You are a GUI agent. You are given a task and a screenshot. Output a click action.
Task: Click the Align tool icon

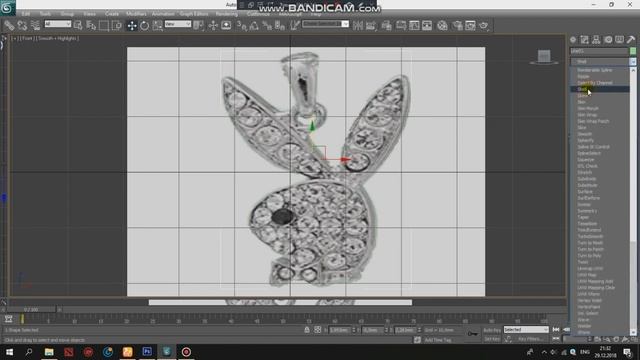pyautogui.click(x=371, y=25)
